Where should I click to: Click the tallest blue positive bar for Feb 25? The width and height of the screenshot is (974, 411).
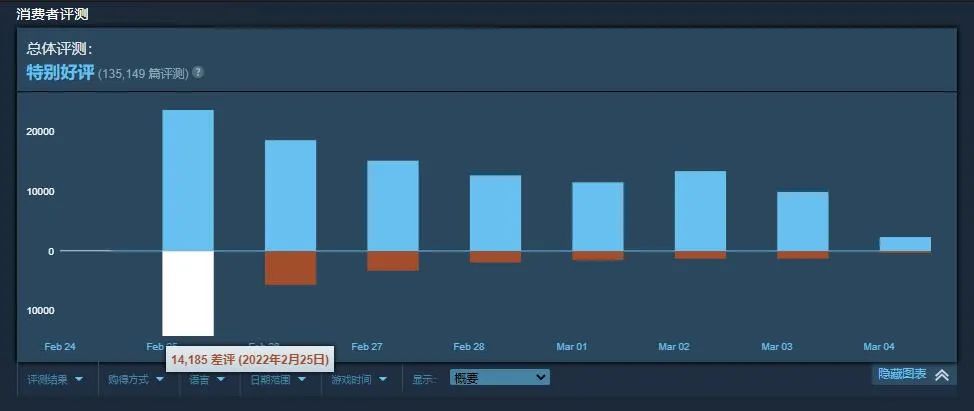tap(188, 180)
